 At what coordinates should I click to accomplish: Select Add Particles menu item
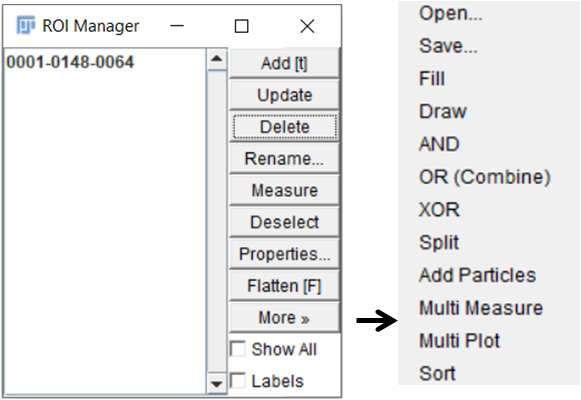(477, 275)
